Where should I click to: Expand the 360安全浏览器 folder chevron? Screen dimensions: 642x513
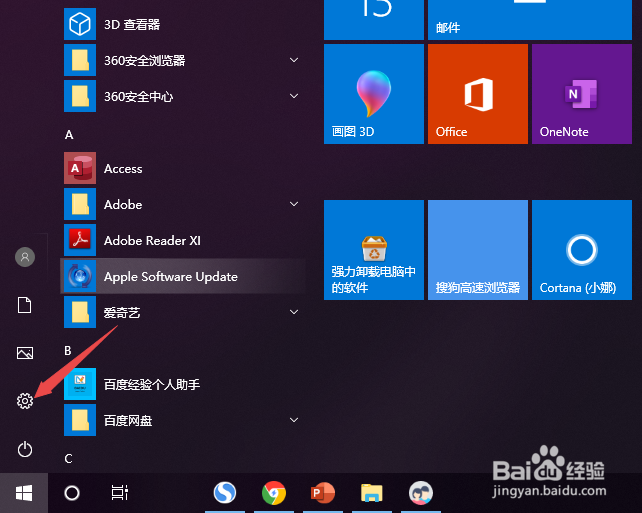294,60
